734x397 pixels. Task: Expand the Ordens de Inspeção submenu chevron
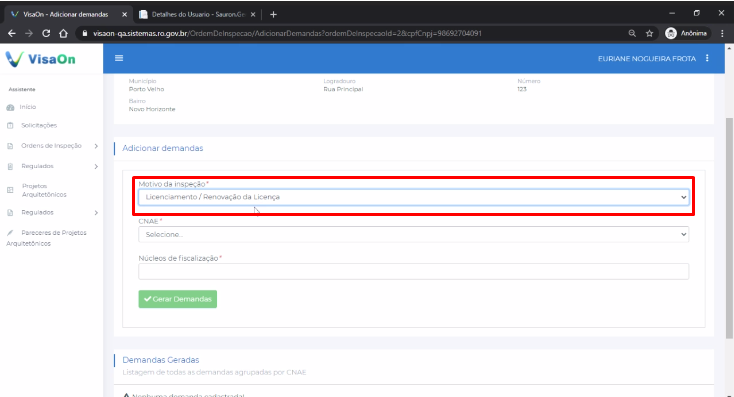coord(96,146)
